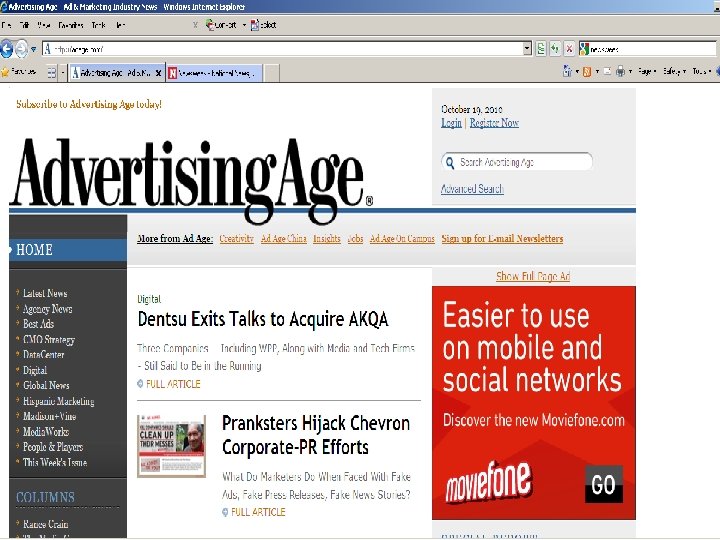Open Agency News in the sidebar
720x540 pixels.
coord(47,309)
